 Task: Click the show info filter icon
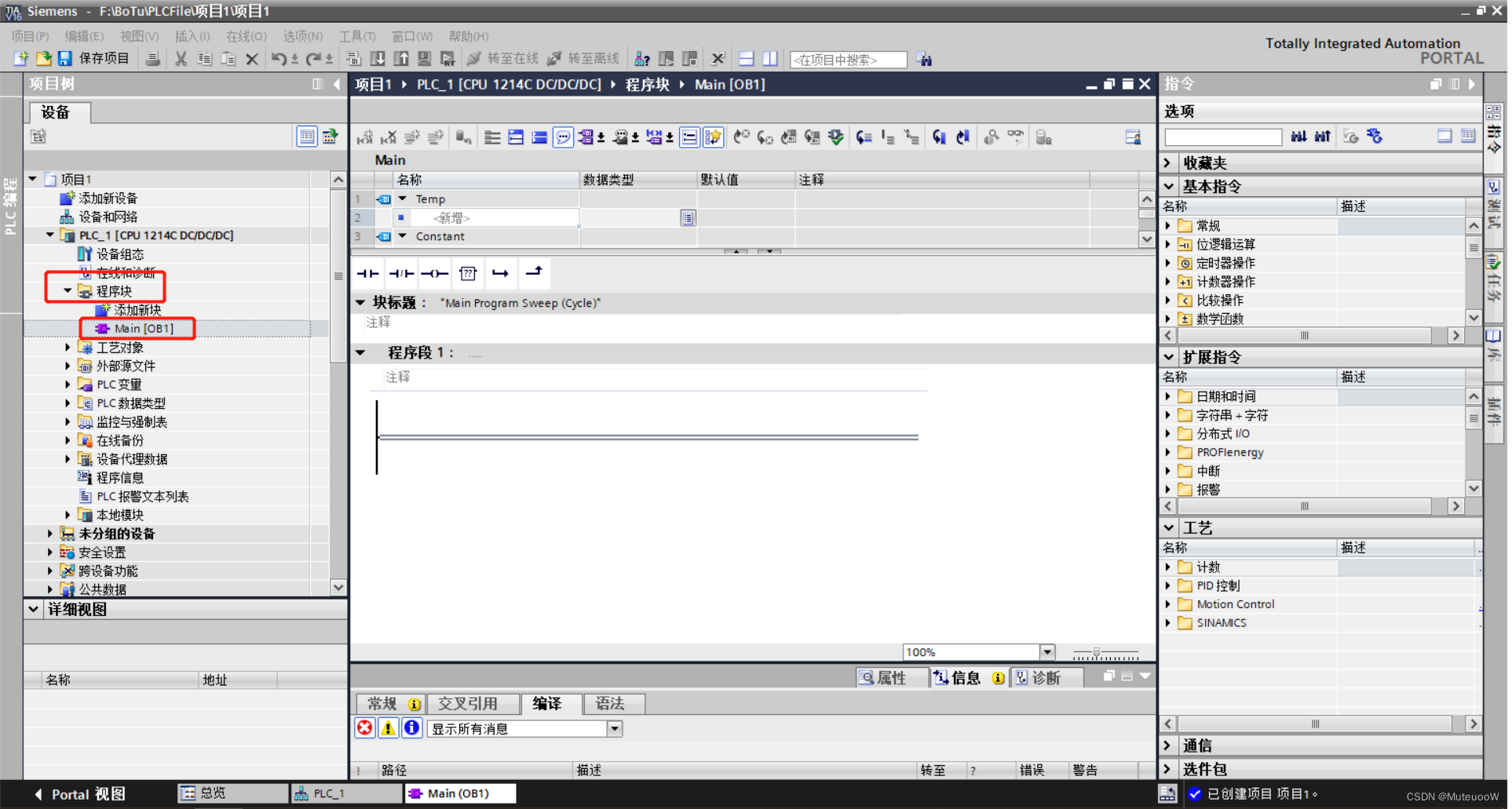[411, 728]
